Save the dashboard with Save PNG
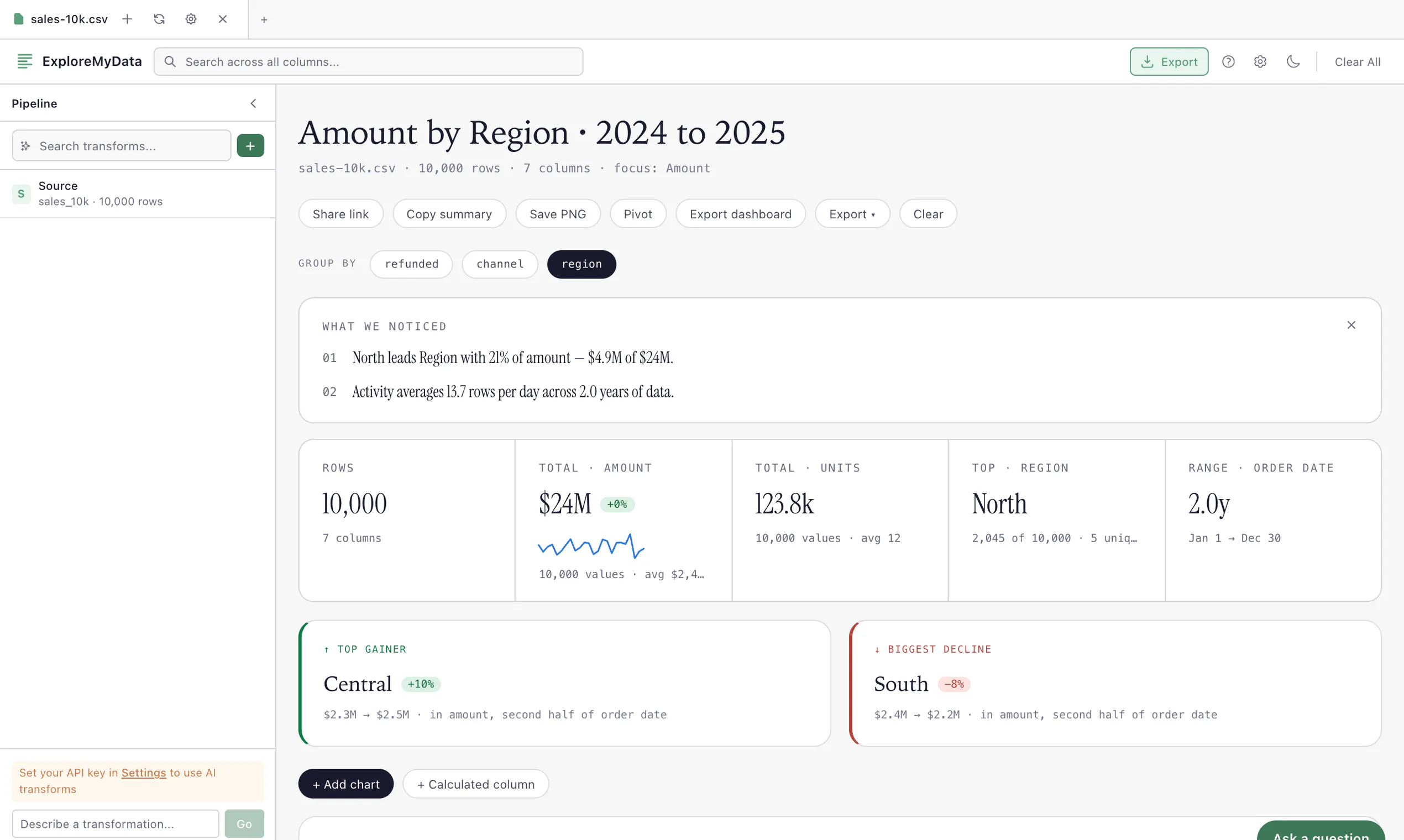This screenshot has height=840, width=1404. tap(558, 213)
